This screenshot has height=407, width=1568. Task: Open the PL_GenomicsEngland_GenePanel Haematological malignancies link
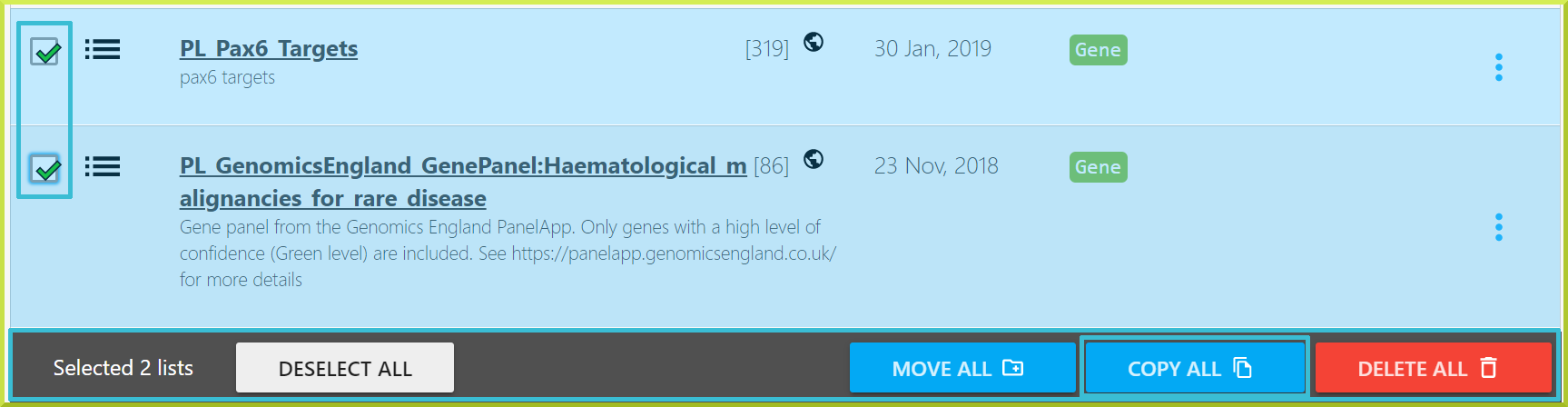point(463,182)
